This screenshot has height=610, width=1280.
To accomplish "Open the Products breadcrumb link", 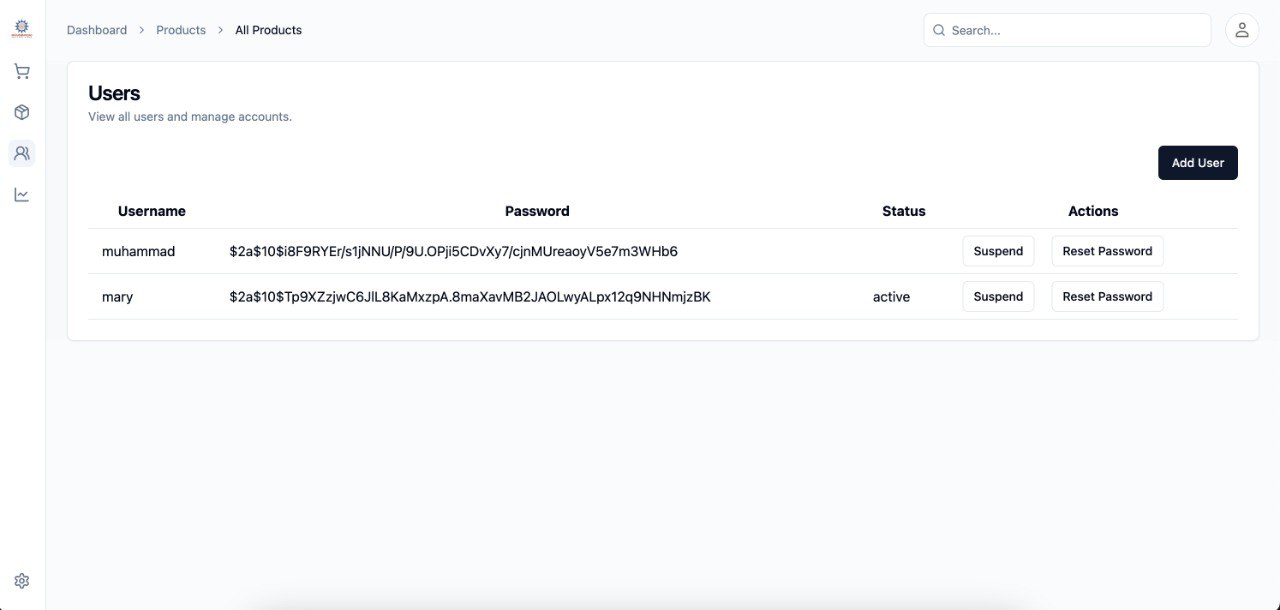I will (180, 30).
